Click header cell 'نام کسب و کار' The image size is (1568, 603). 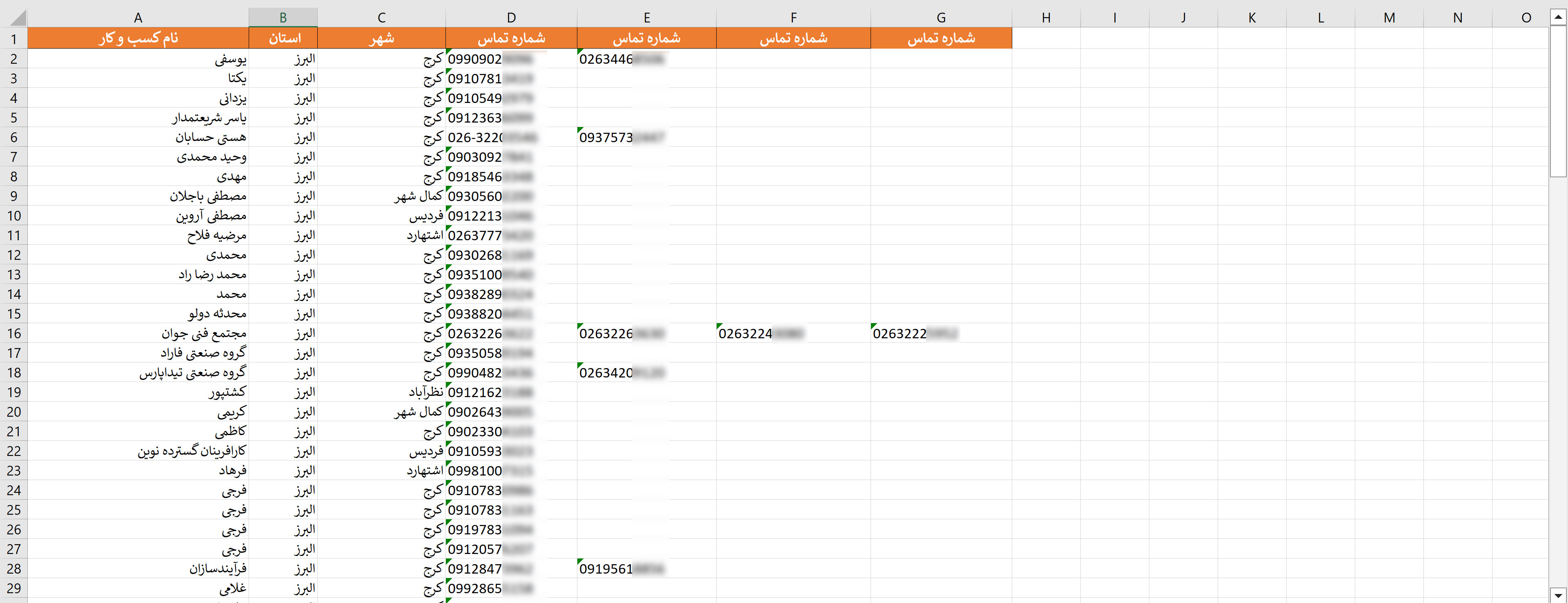coord(138,38)
